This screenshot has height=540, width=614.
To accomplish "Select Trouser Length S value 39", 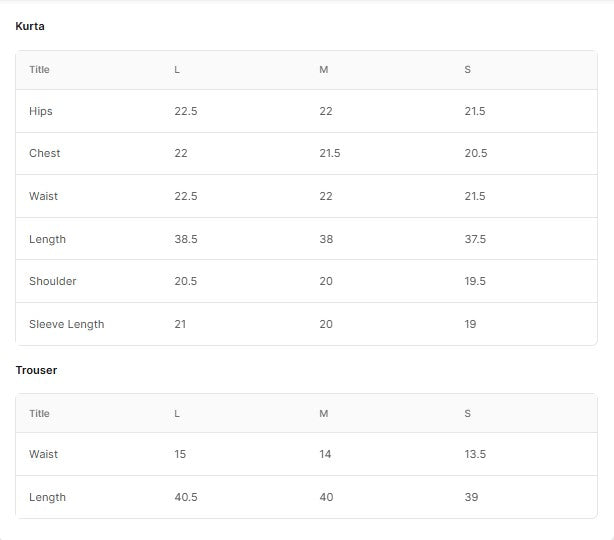I will [x=471, y=497].
